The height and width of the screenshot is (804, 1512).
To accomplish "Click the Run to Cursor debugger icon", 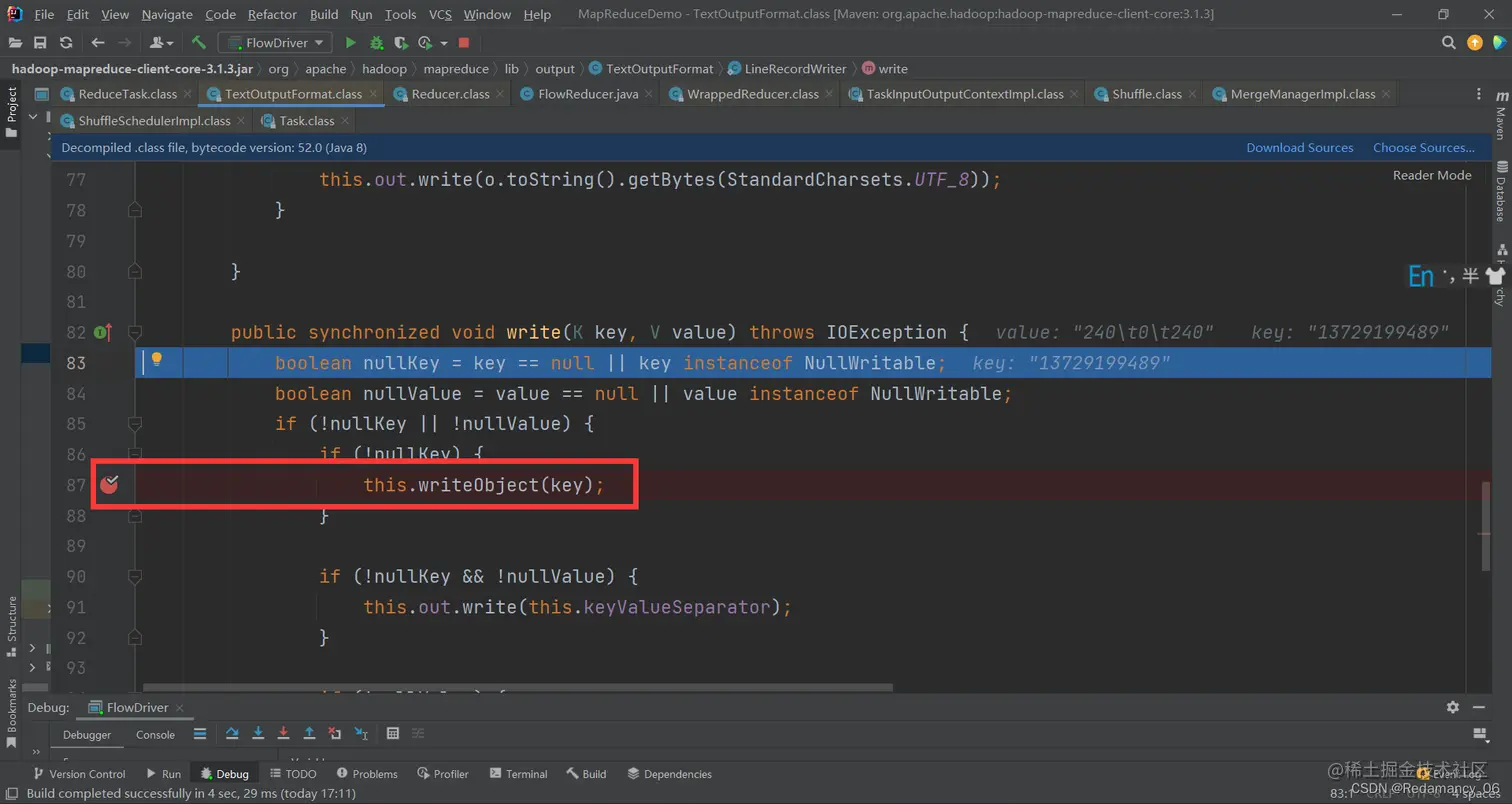I will coord(361,733).
